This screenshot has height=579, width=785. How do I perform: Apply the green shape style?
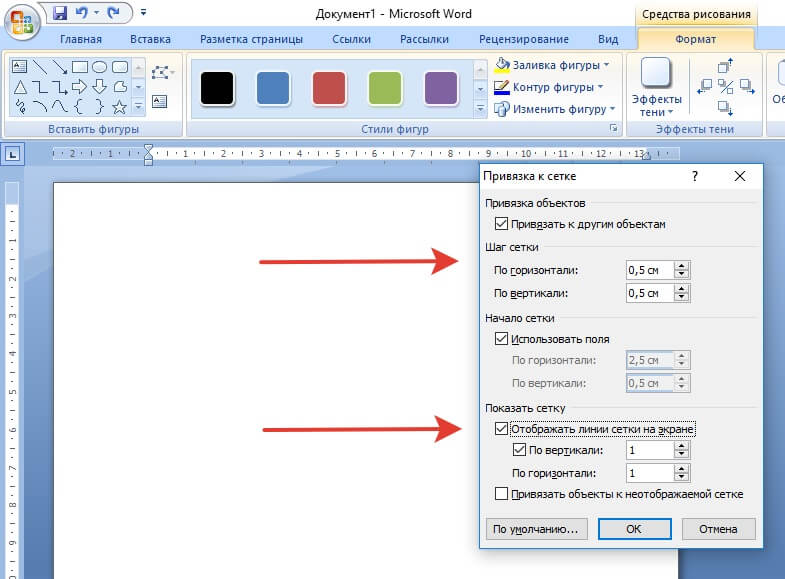(385, 88)
